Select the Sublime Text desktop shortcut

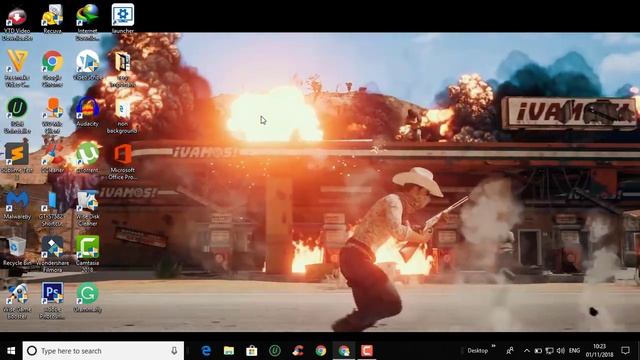(x=17, y=159)
